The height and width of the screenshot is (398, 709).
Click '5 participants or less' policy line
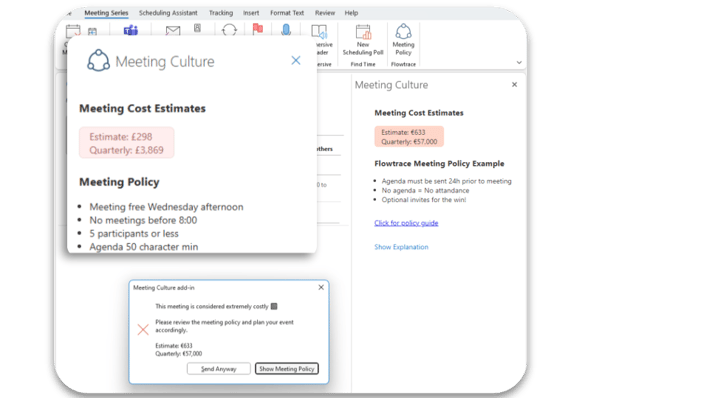(x=134, y=233)
